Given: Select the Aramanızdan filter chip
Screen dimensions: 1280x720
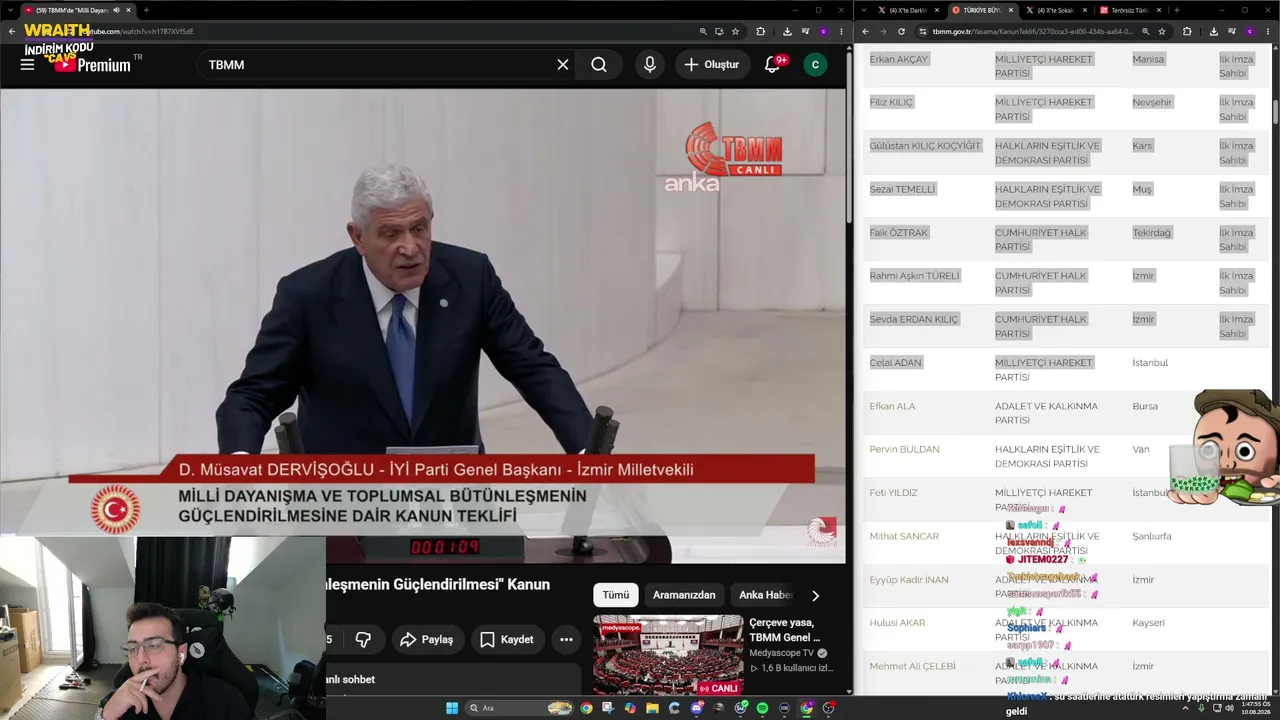Looking at the screenshot, I should 684,595.
